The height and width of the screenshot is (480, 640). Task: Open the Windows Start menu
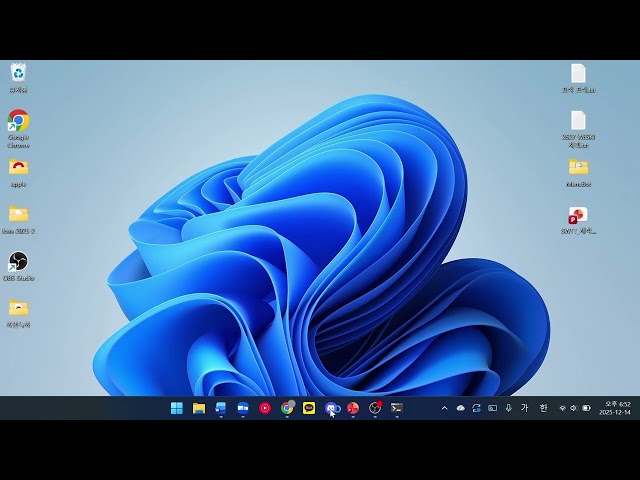click(x=177, y=408)
